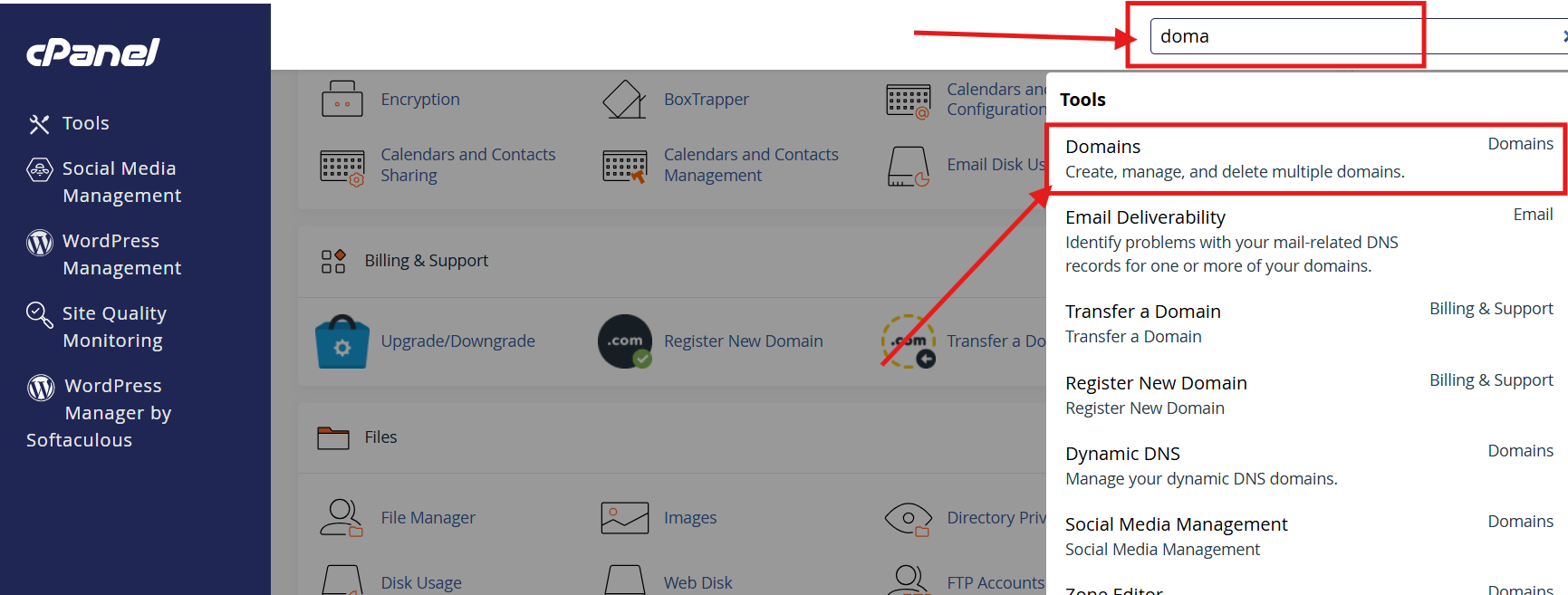
Task: Select Social Media Management search result
Action: pyautogui.click(x=1306, y=536)
